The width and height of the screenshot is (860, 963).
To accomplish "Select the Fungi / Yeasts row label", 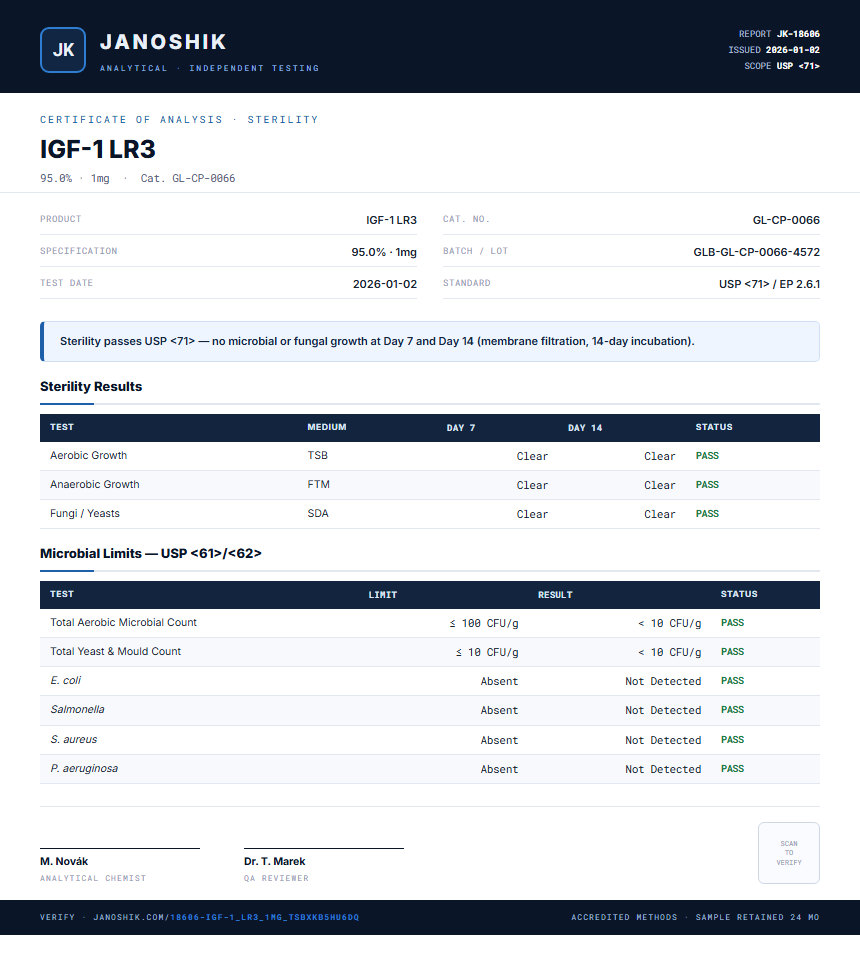I will pos(85,513).
